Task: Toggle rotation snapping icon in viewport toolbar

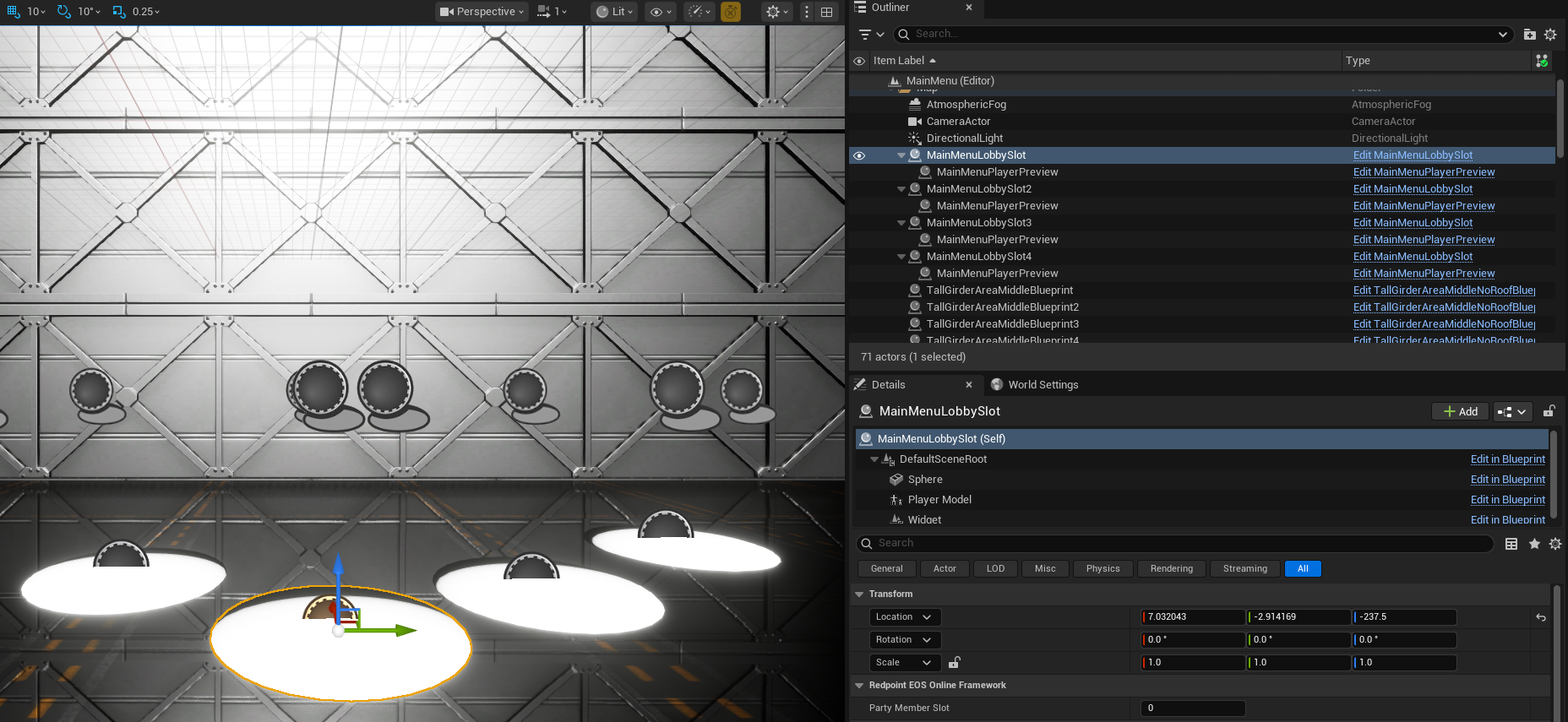Action: click(63, 12)
